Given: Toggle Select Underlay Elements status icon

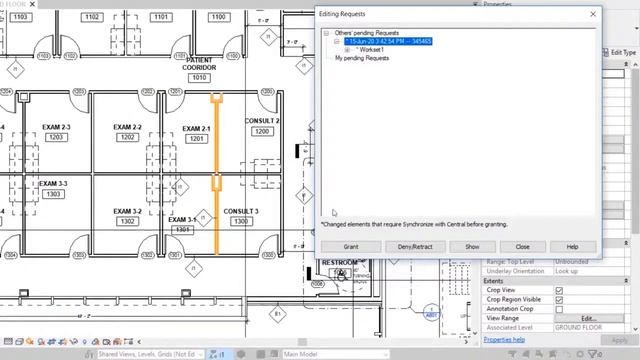Looking at the screenshot, I should click(527, 354).
